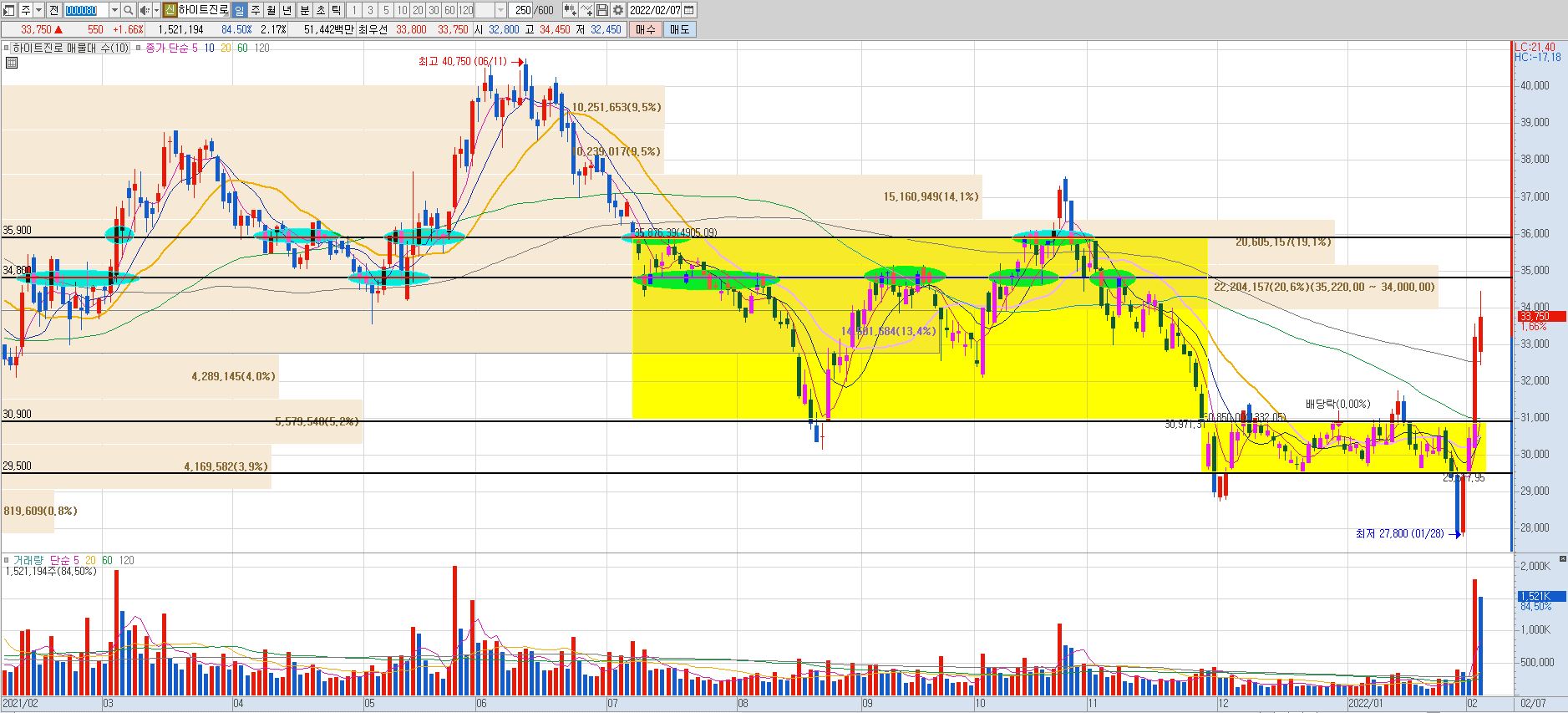
Task: Click the gray 120 MA legend in price chart
Action: click(x=261, y=48)
